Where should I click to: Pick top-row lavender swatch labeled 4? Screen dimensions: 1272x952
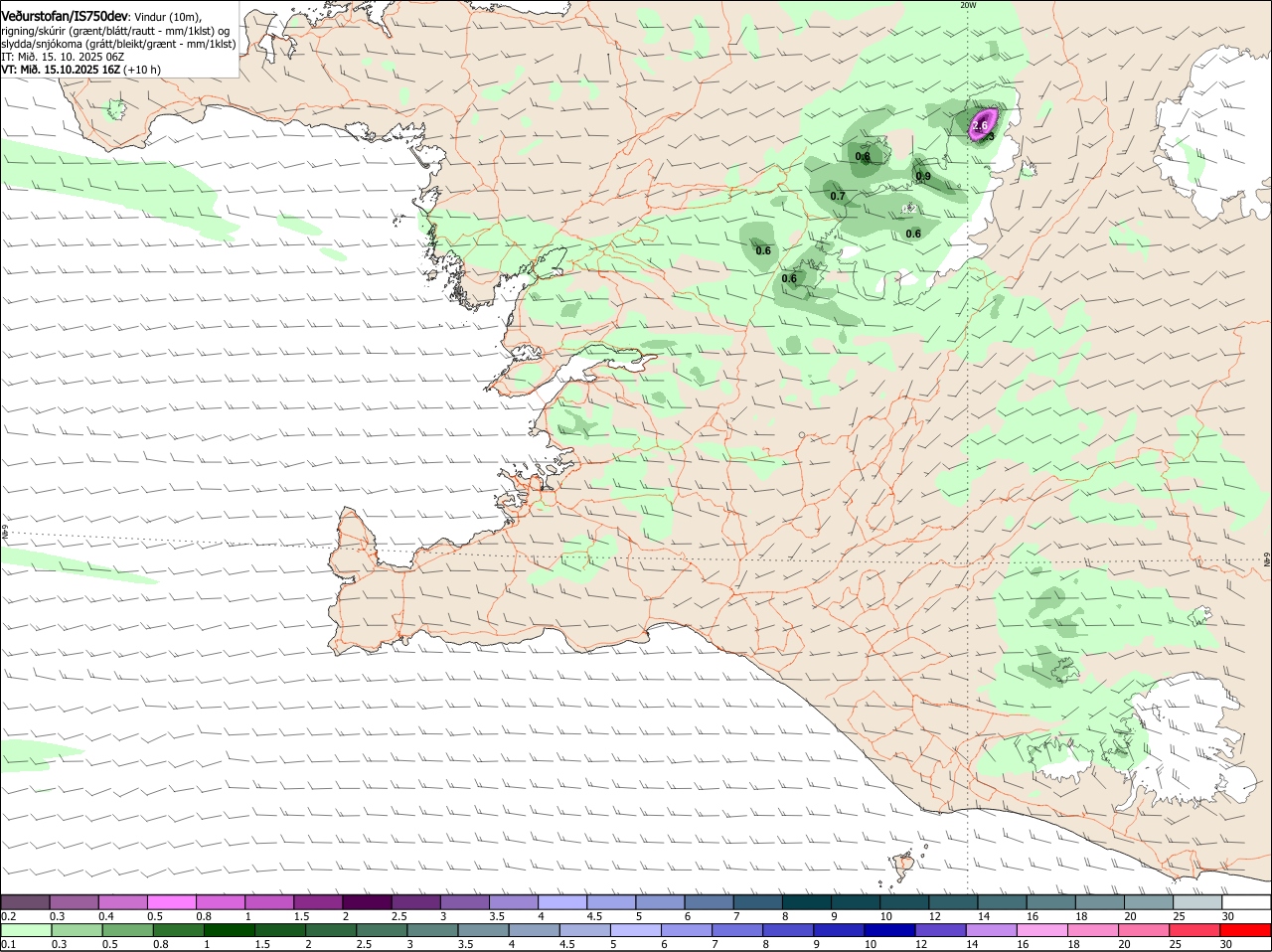(x=562, y=901)
